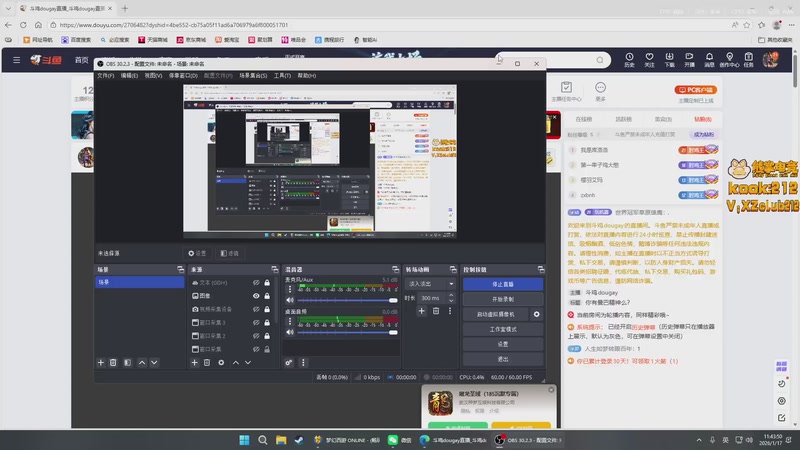This screenshot has width=800, height=450.
Task: Open source properties gear in Sources panel
Action: [221, 362]
